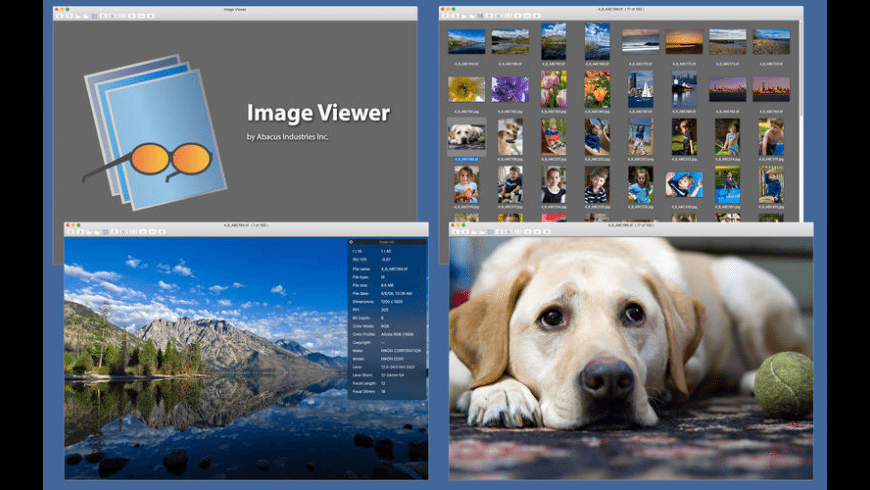Click thumbnail grid icon in dog photo window toolbar
This screenshot has height=490, width=870.
tap(490, 232)
